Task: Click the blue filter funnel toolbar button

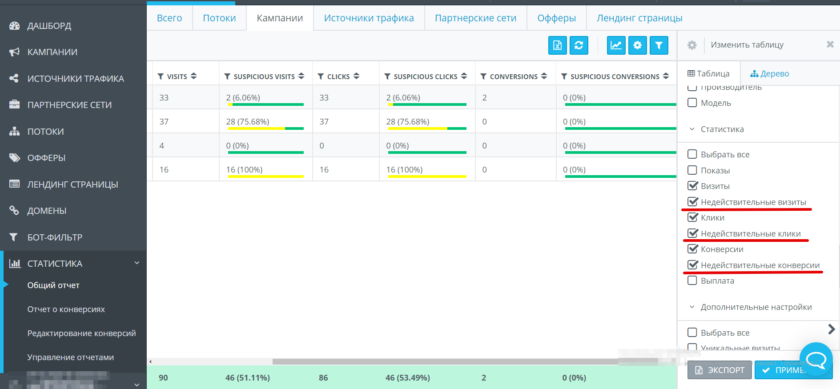Action: pyautogui.click(x=659, y=45)
